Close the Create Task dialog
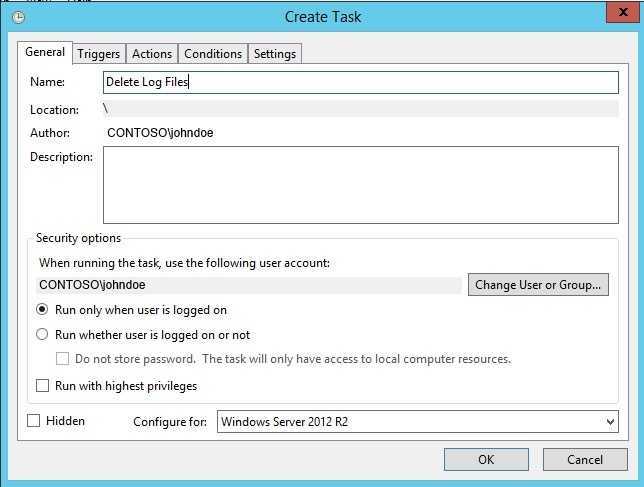 tap(623, 12)
